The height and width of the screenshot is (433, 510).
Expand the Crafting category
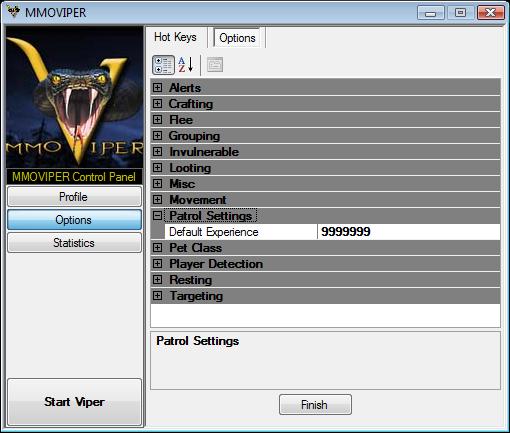point(157,104)
